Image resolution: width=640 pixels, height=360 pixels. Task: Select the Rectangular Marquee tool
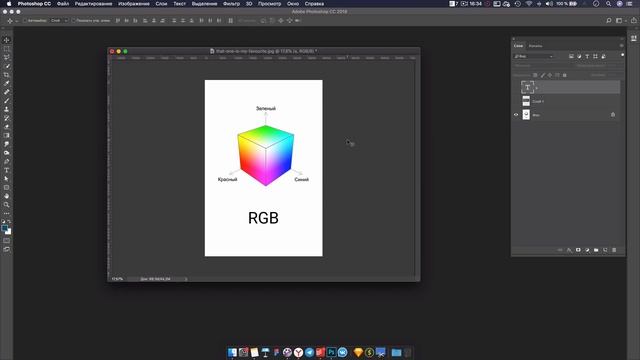pos(7,49)
